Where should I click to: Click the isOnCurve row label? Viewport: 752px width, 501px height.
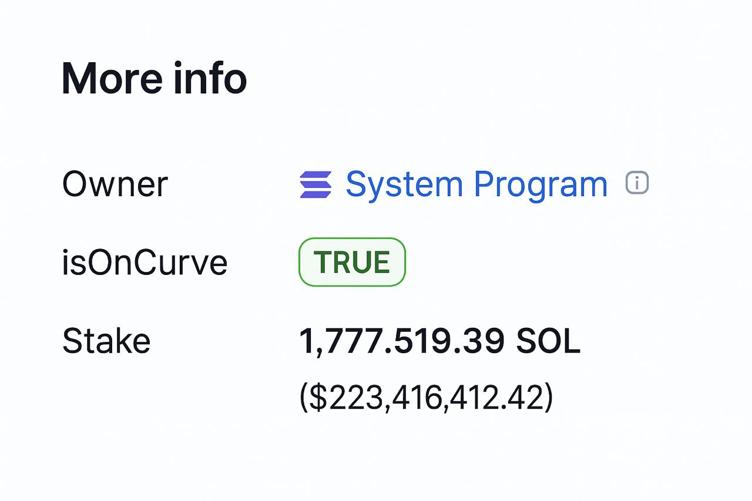coord(145,263)
